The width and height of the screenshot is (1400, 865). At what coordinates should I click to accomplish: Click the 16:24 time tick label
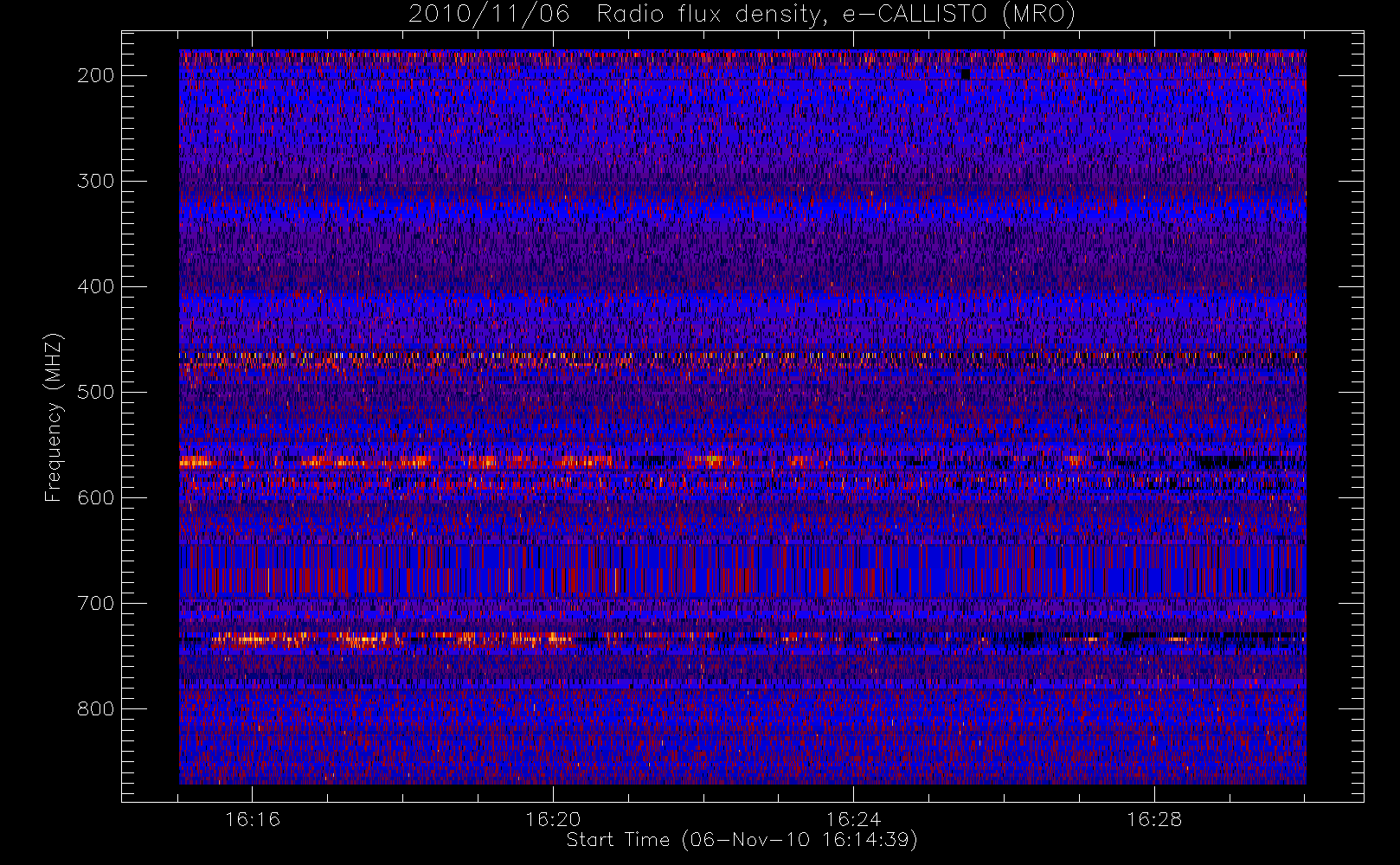pyautogui.click(x=853, y=819)
